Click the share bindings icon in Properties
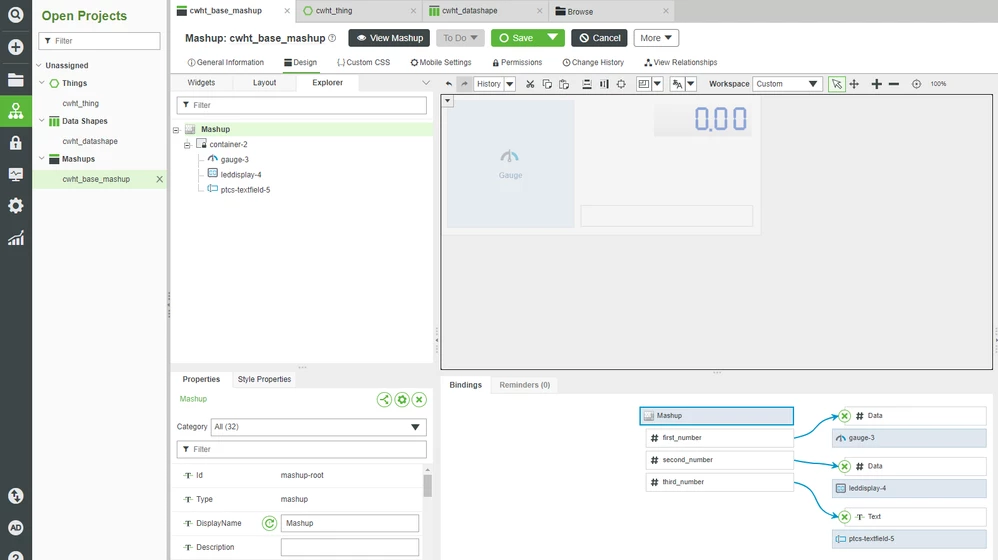 tap(384, 400)
